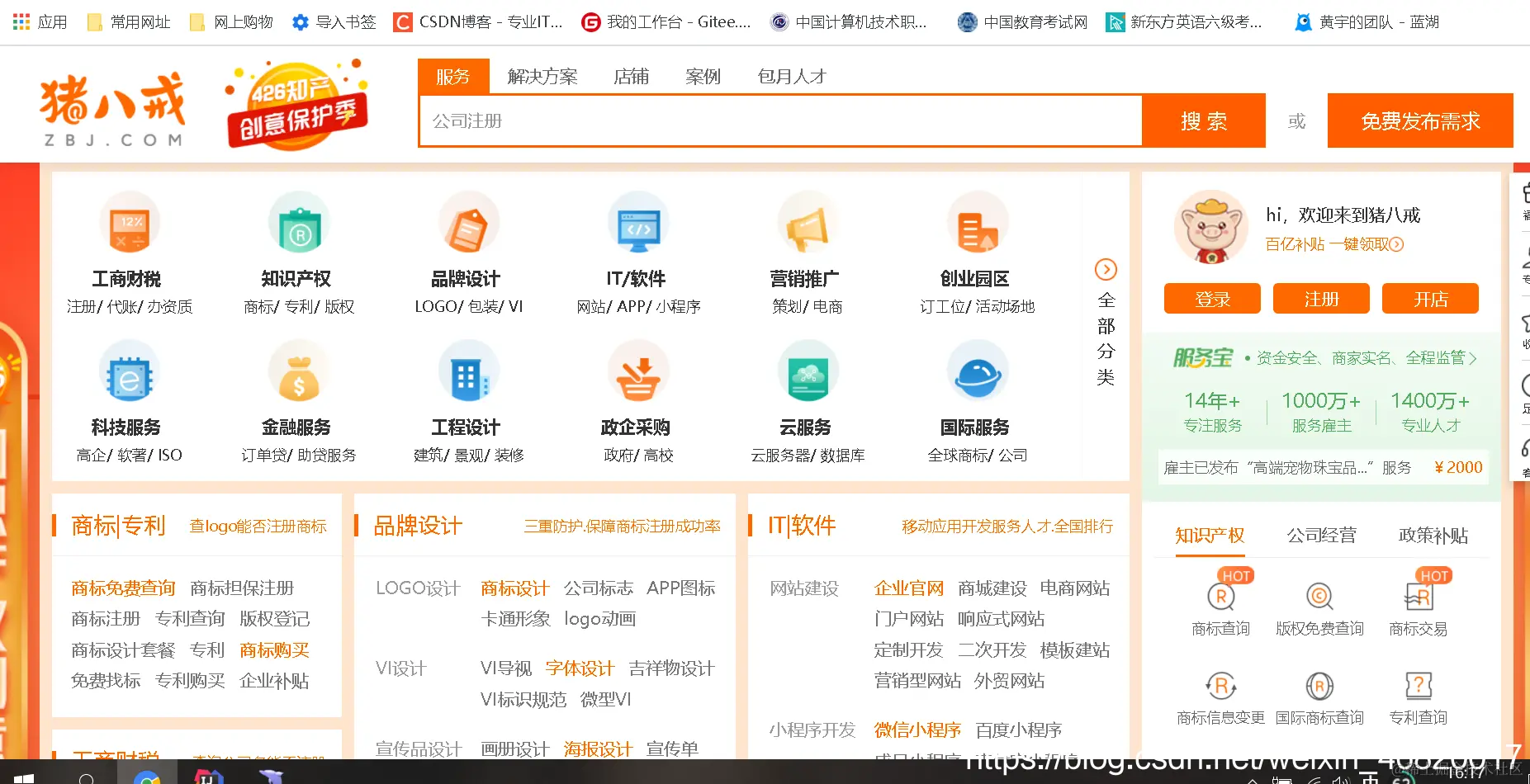
Task: Click the 工商财税 category icon
Action: pos(130,223)
